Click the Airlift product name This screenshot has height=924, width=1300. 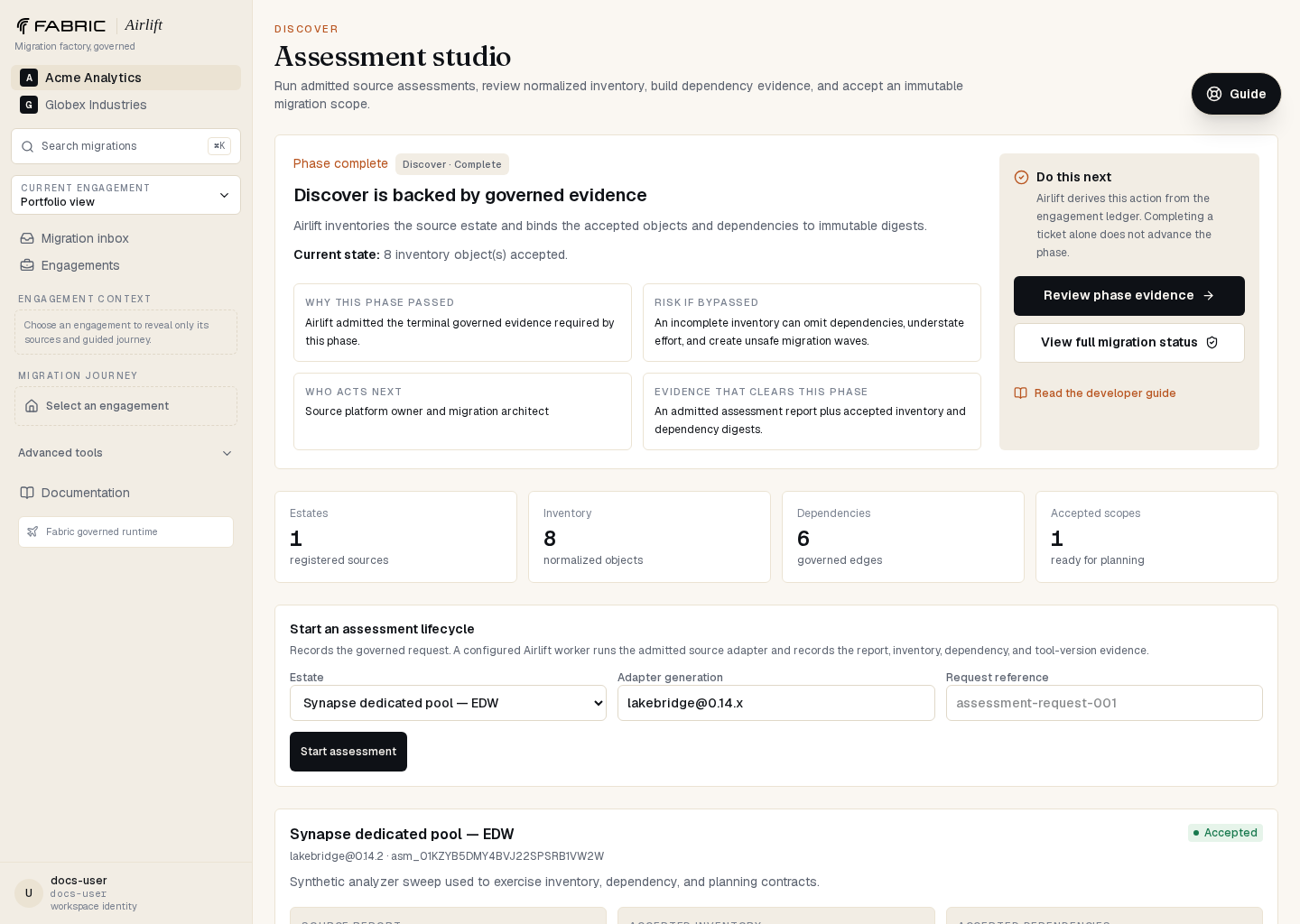point(144,25)
